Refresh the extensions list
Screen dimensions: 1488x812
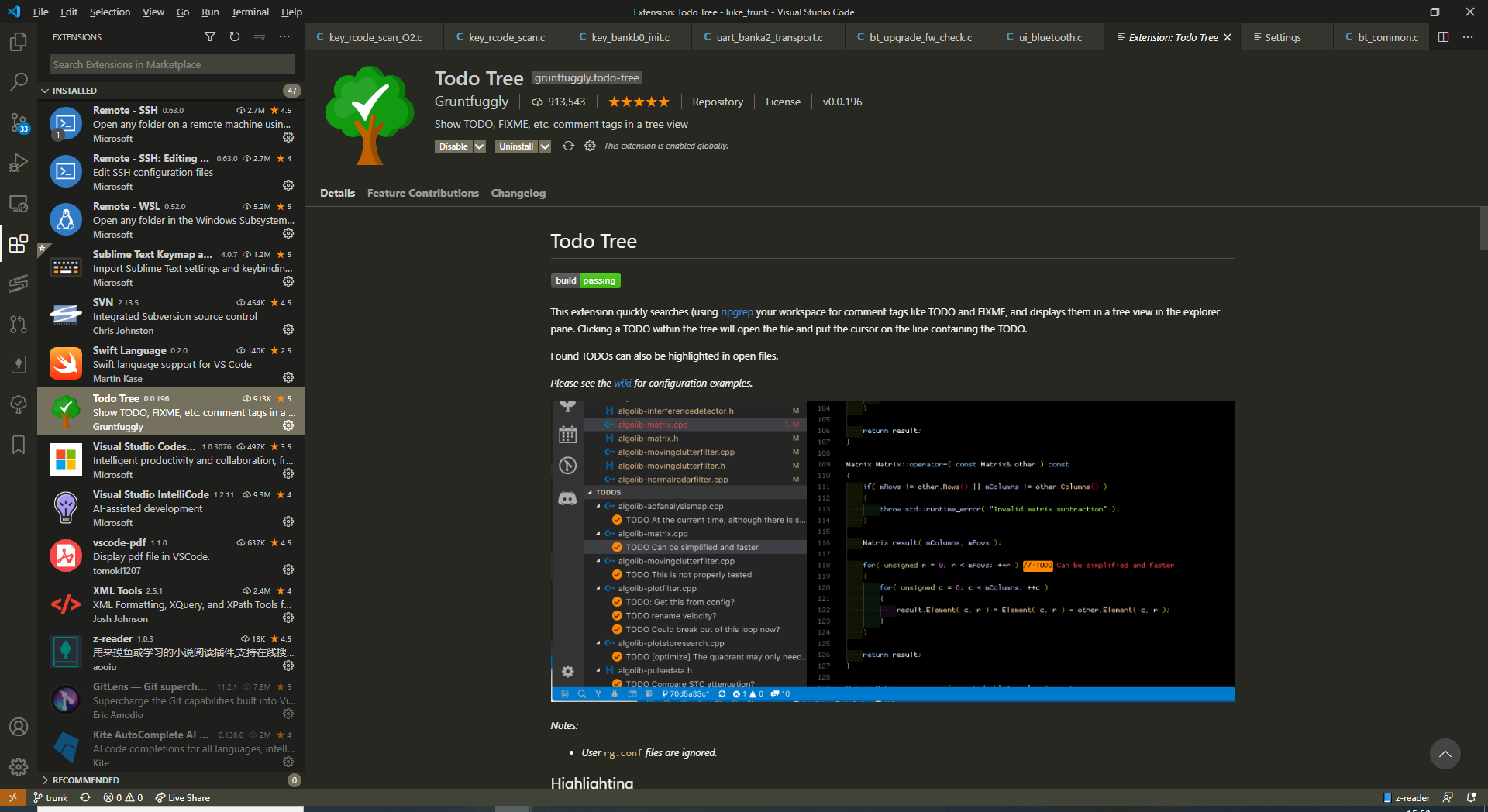coord(235,36)
